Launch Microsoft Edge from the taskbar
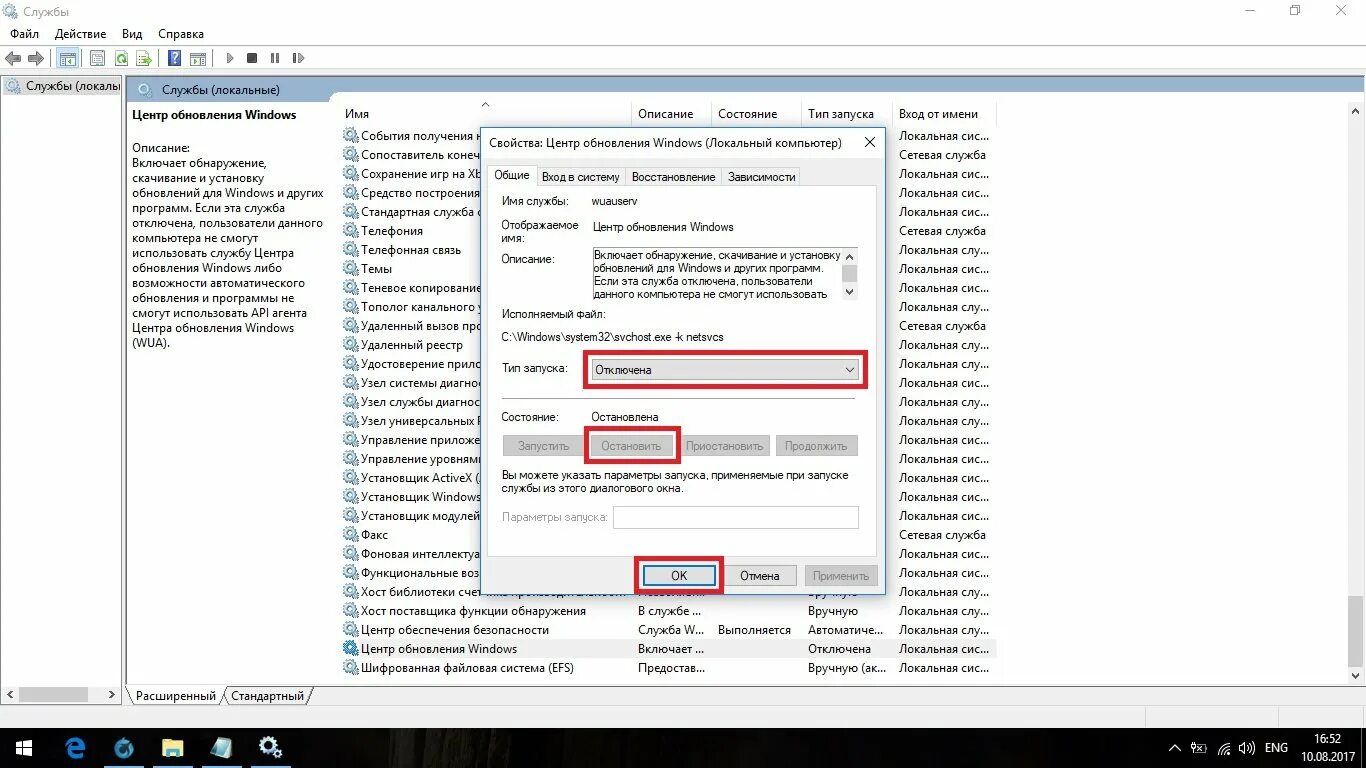The height and width of the screenshot is (768, 1366). (75, 748)
